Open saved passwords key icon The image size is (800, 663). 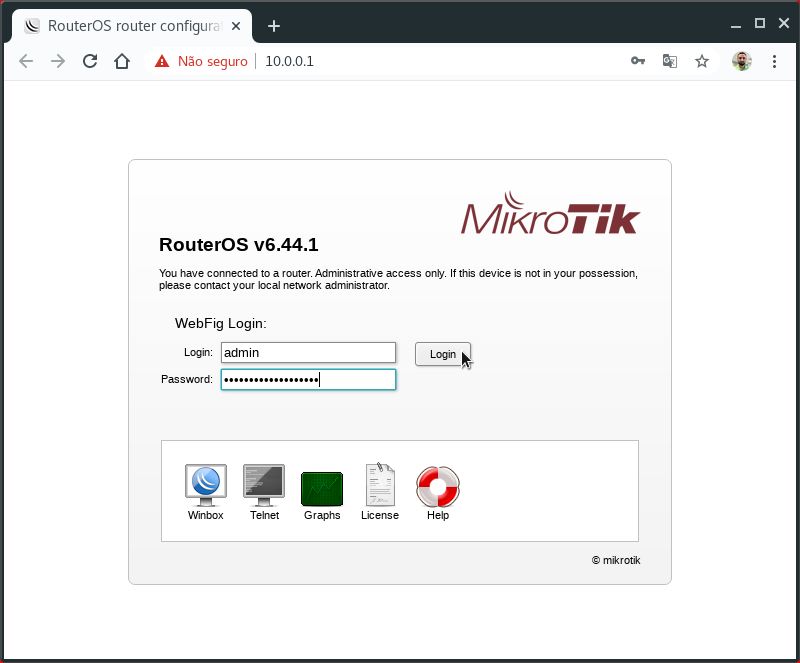coord(638,61)
